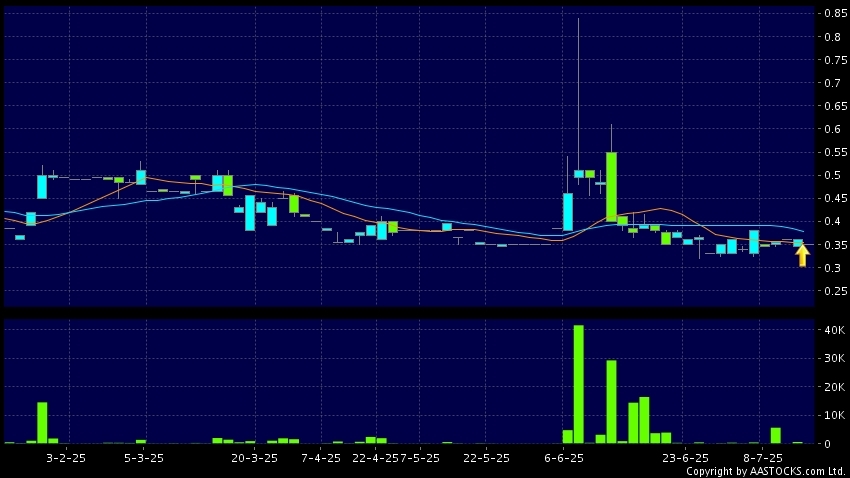Click the 0.65 price axis label
This screenshot has width=850, height=478.
(x=835, y=106)
